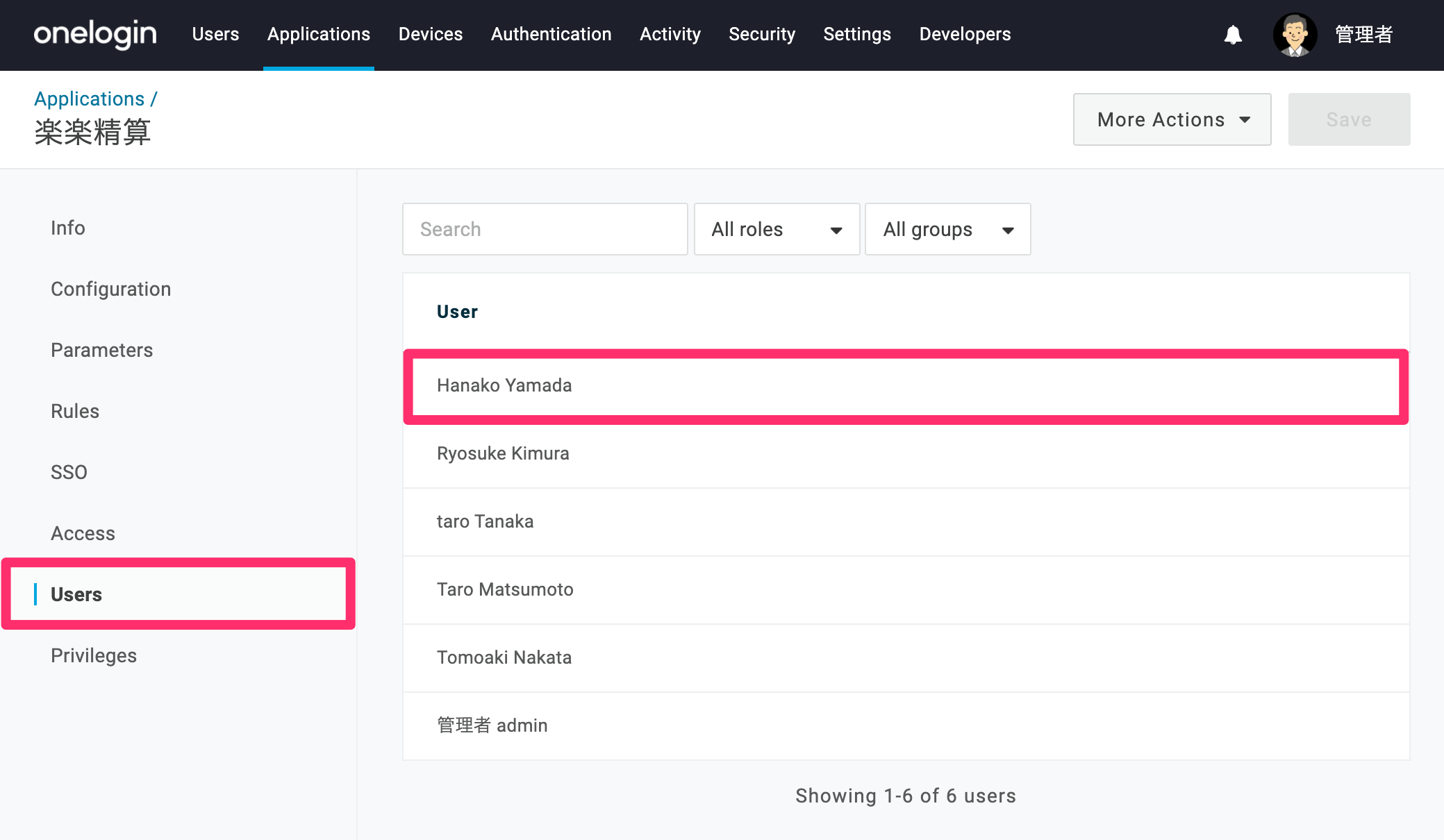The image size is (1444, 840).
Task: Click the 楽楽精算 application title
Action: coord(92,132)
